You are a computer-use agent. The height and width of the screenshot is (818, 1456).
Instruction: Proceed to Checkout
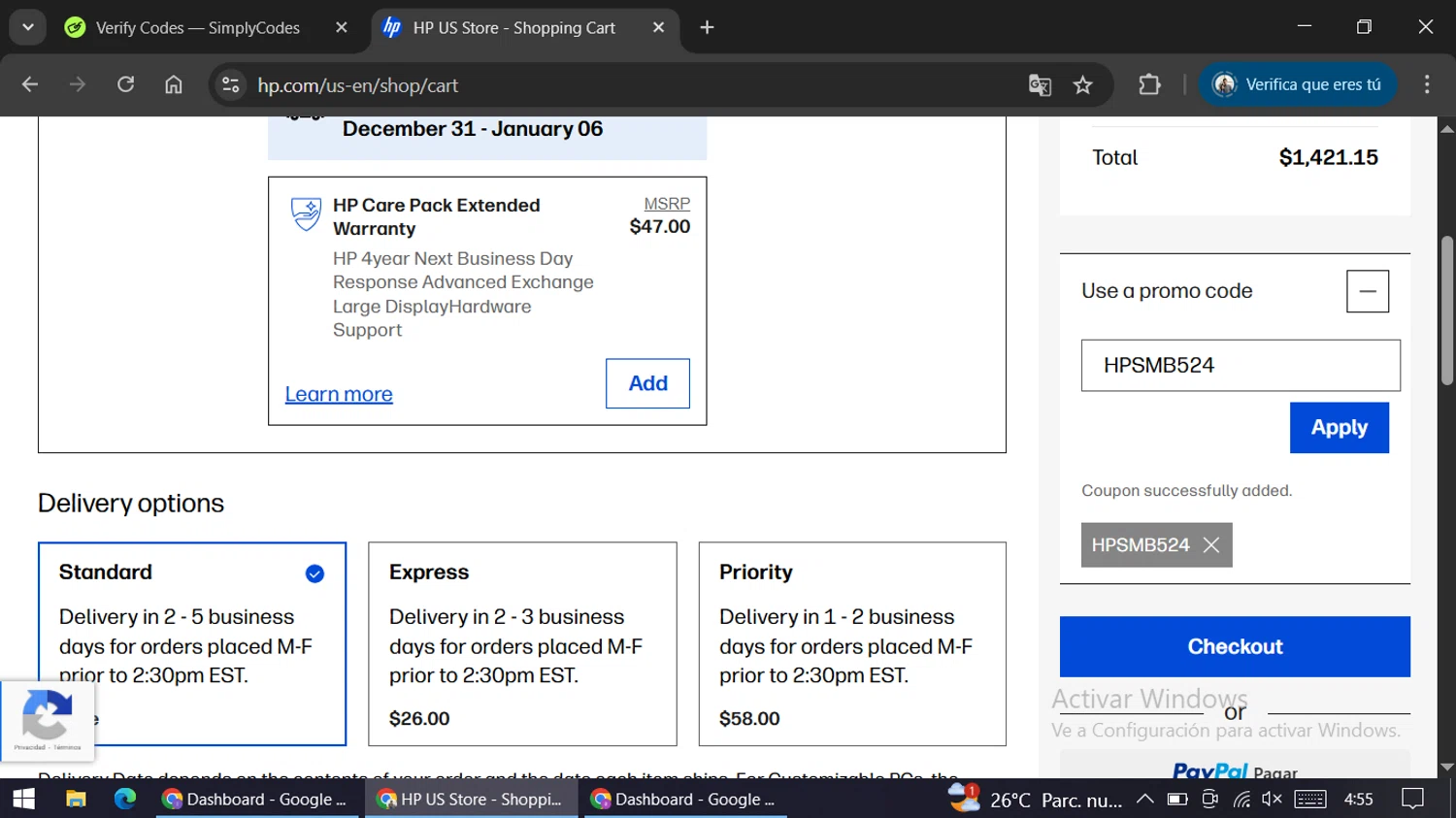(1235, 646)
